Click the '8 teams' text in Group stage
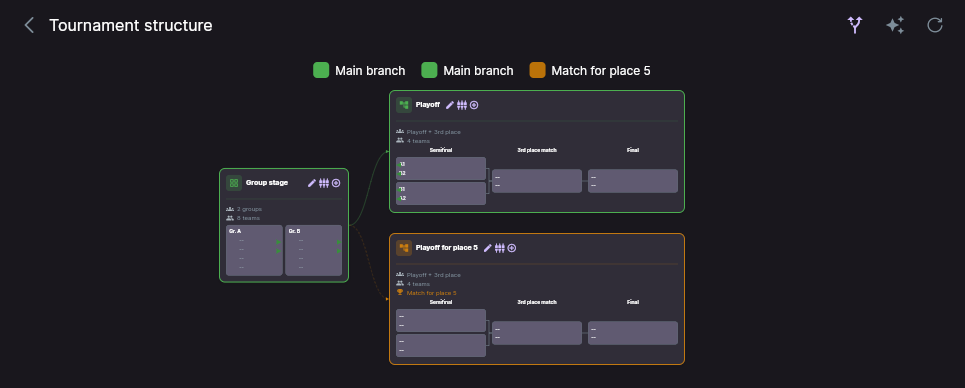 click(248, 218)
